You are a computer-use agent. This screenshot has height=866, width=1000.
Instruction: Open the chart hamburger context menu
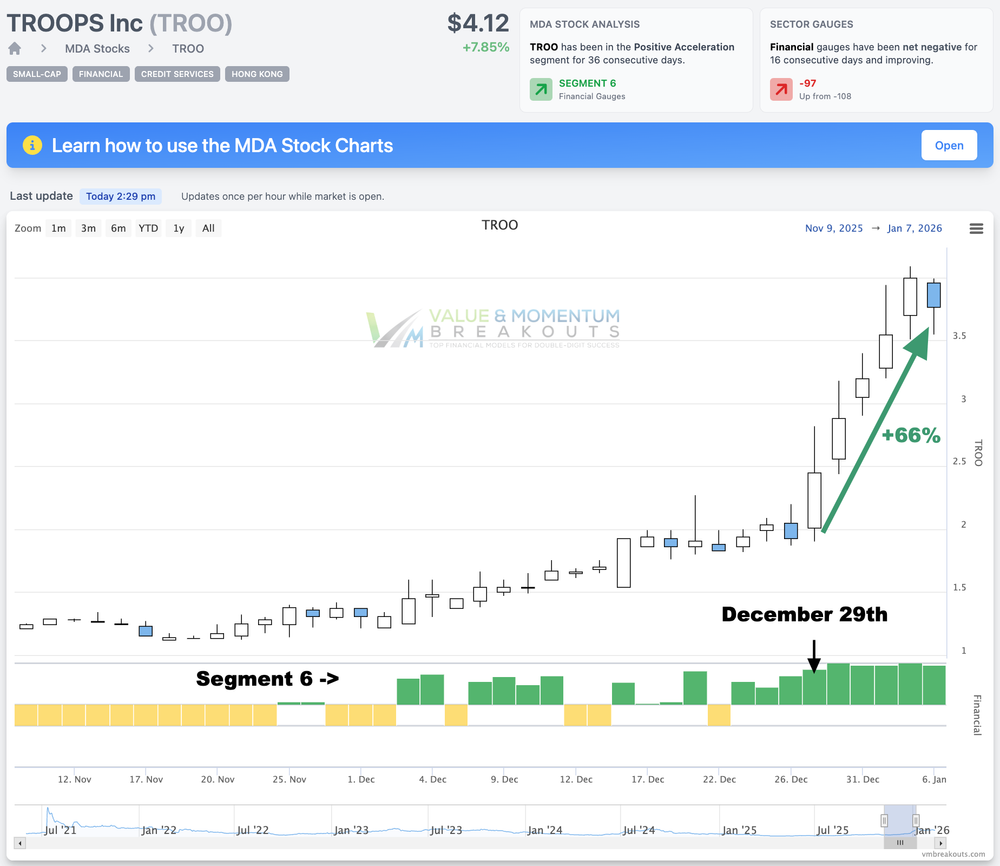coord(976,228)
